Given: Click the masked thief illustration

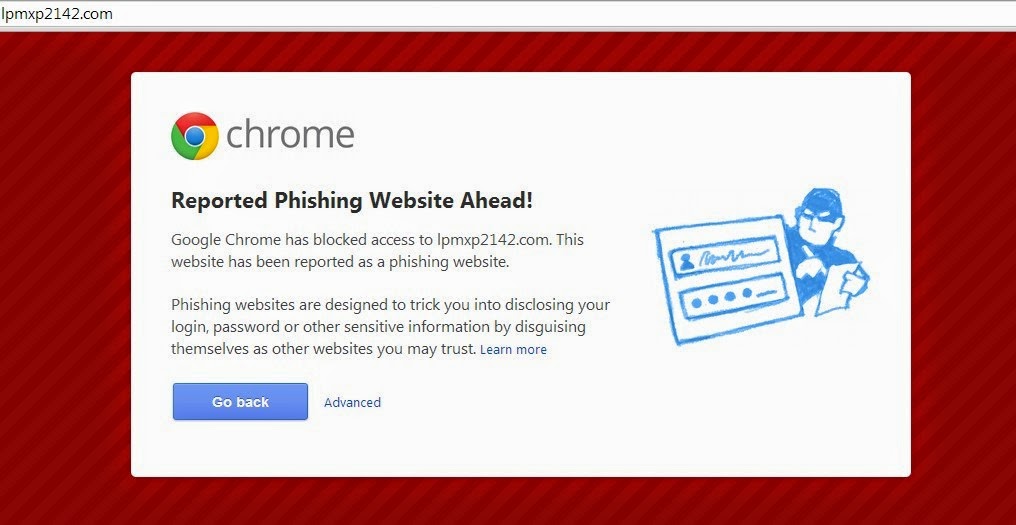Looking at the screenshot, I should coord(761,267).
